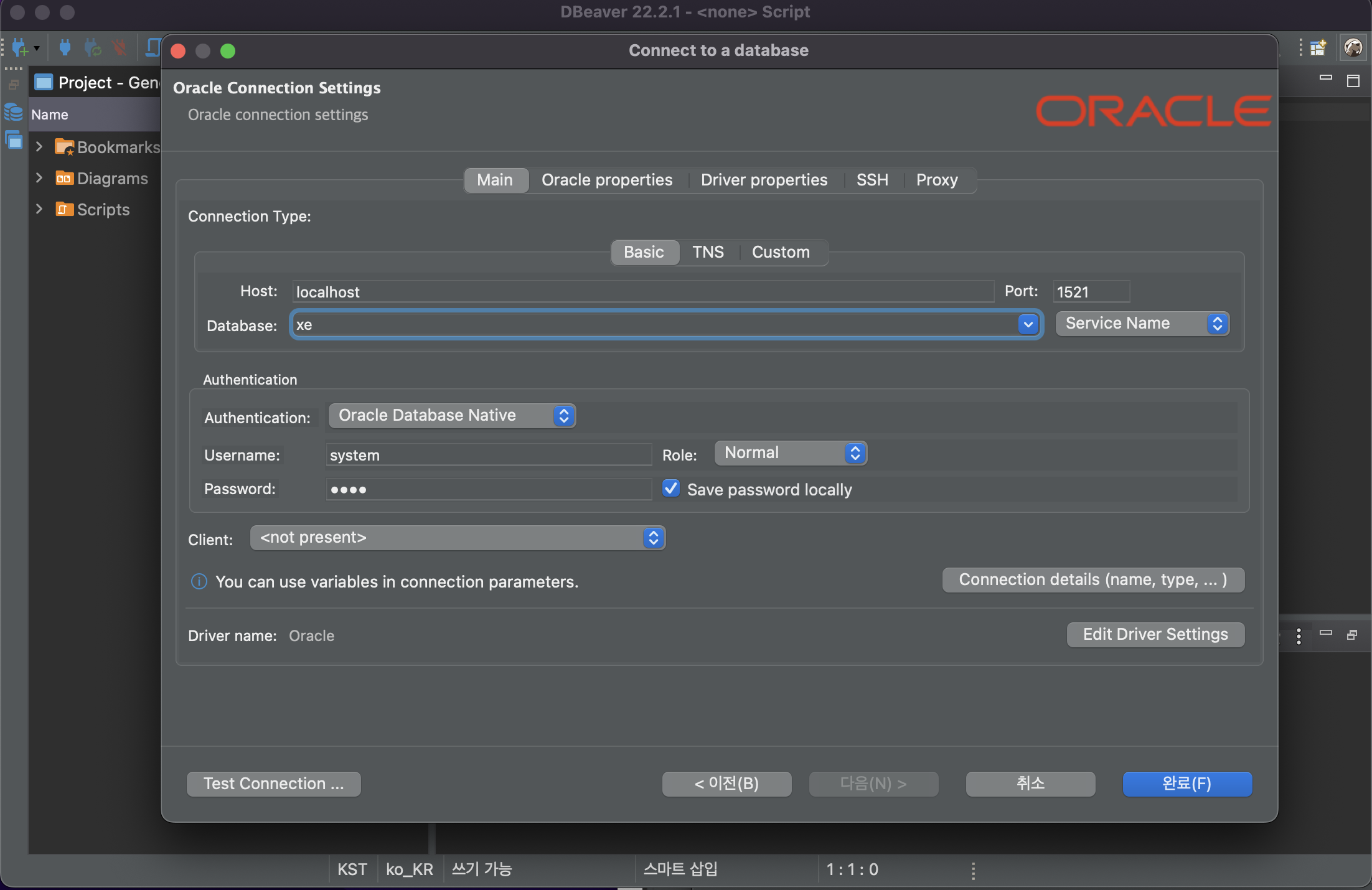Open the Client dropdown showing not present
The width and height of the screenshot is (1372, 890).
click(458, 537)
